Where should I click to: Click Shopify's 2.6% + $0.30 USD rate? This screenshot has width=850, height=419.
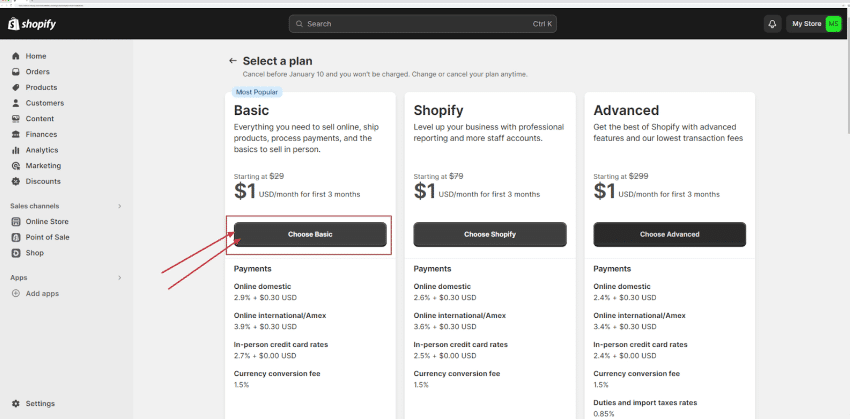tap(445, 298)
